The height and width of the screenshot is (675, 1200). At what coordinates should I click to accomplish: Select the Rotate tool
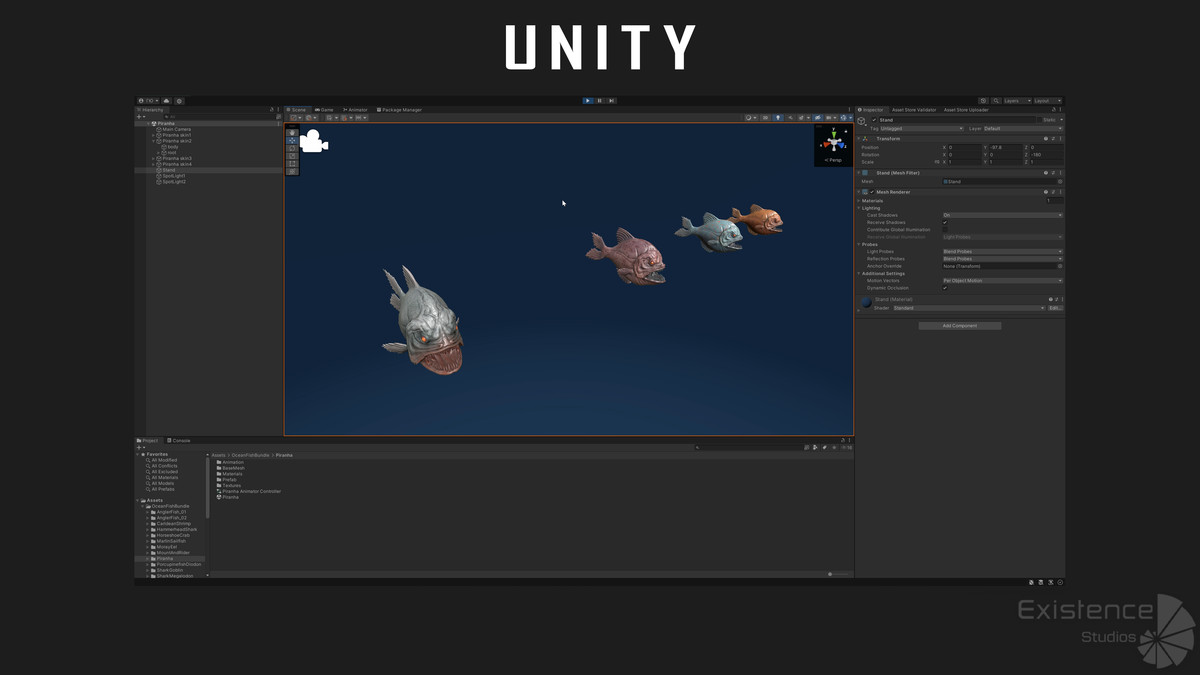(x=292, y=148)
